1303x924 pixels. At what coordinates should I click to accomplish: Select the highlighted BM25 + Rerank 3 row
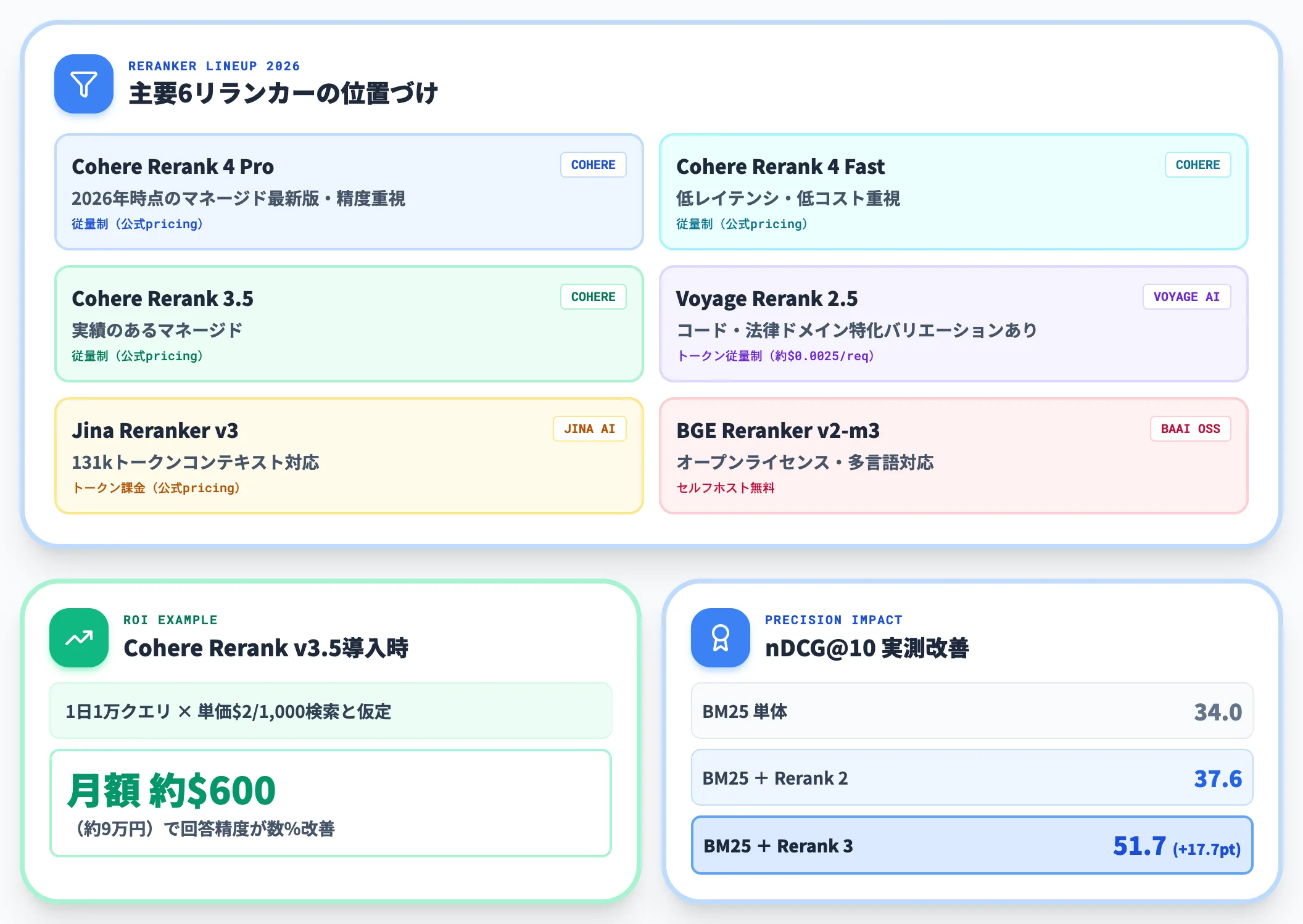[972, 845]
